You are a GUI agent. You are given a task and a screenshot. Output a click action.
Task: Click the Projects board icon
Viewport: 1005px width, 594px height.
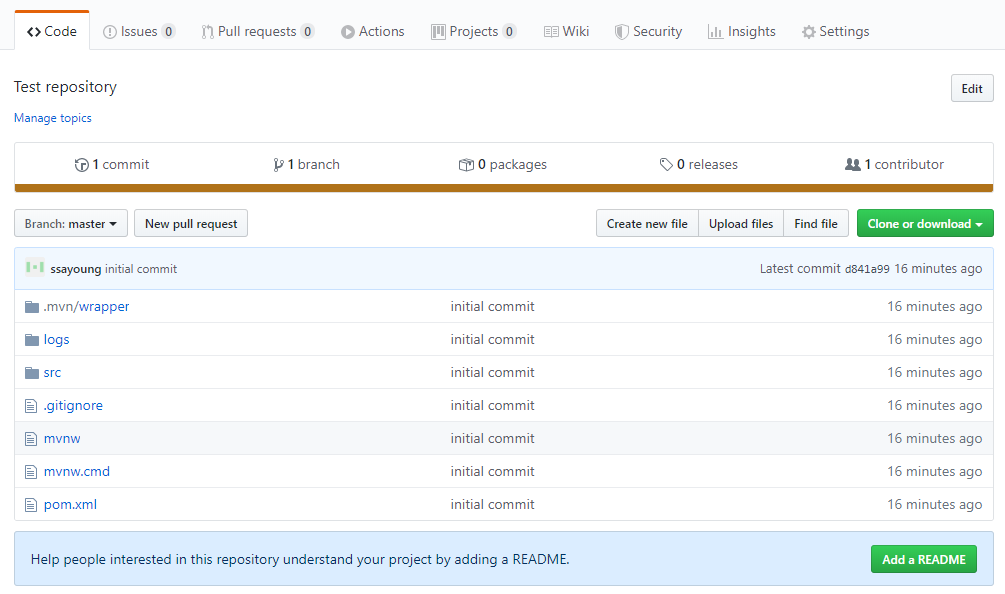438,32
